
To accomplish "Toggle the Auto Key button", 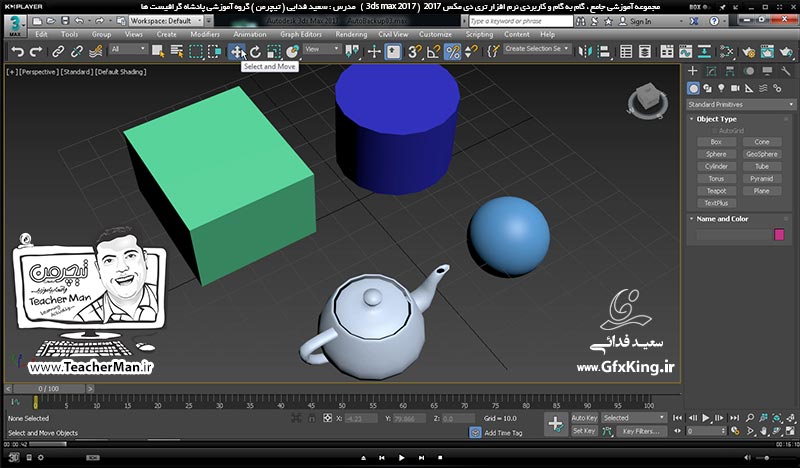I will coord(584,418).
